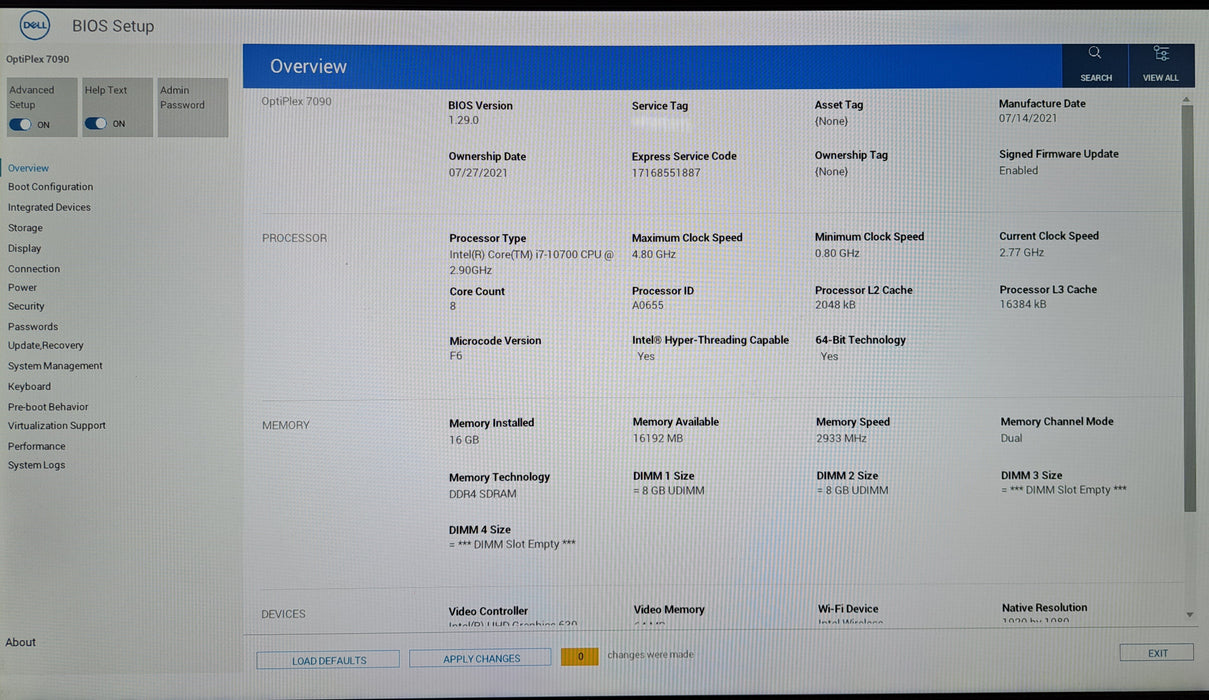Click Memory Available 16192 MB
This screenshot has height=700, width=1209.
pyautogui.click(x=658, y=438)
